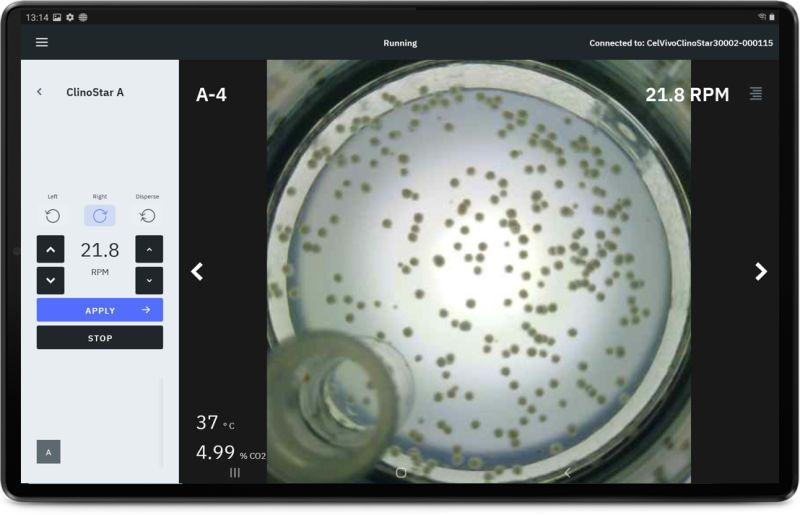Tap image notification icon in status bar
This screenshot has height=515, width=800.
click(57, 17)
